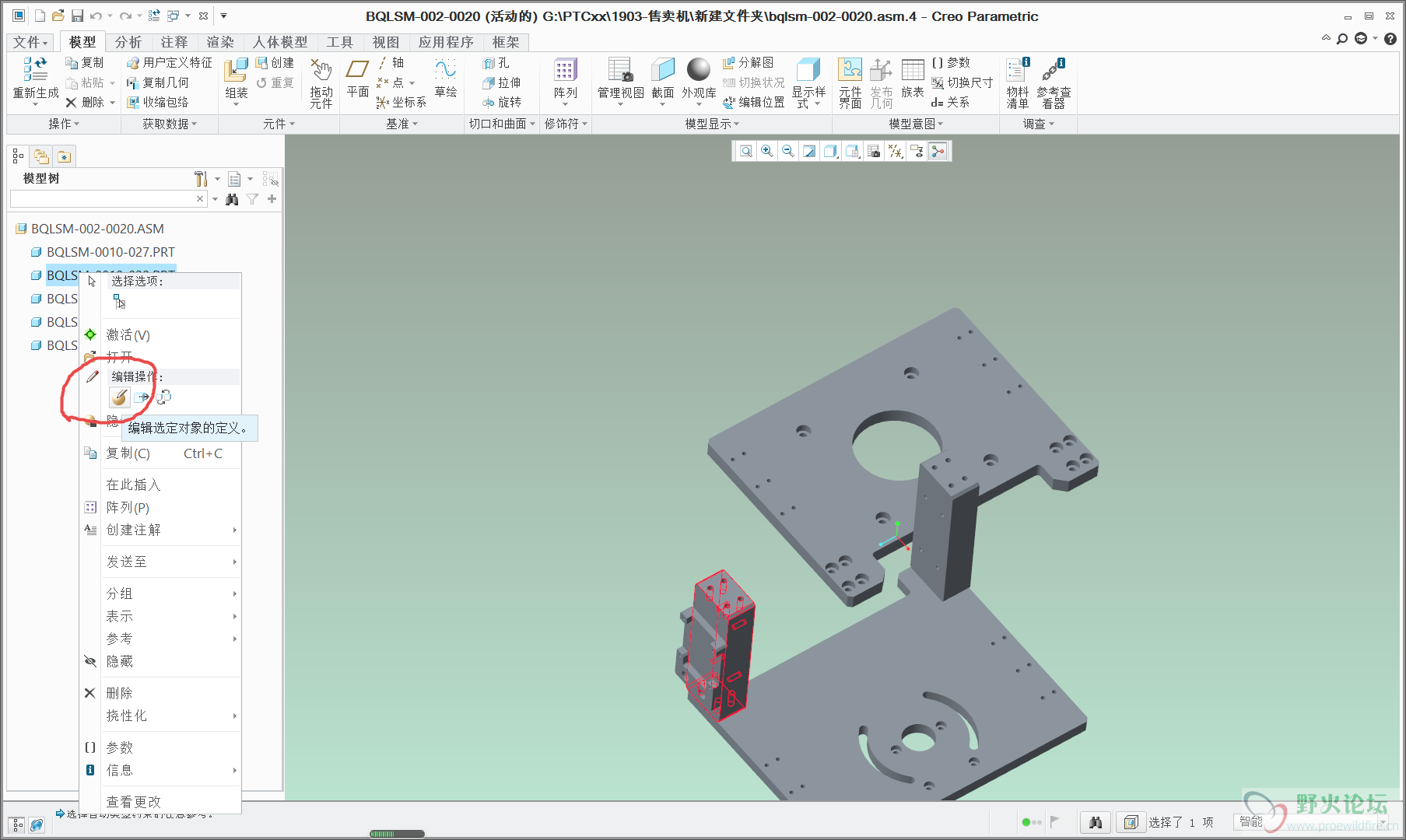Switch to the Render (渲染) ribbon tab
This screenshot has width=1406, height=840.
(x=220, y=42)
